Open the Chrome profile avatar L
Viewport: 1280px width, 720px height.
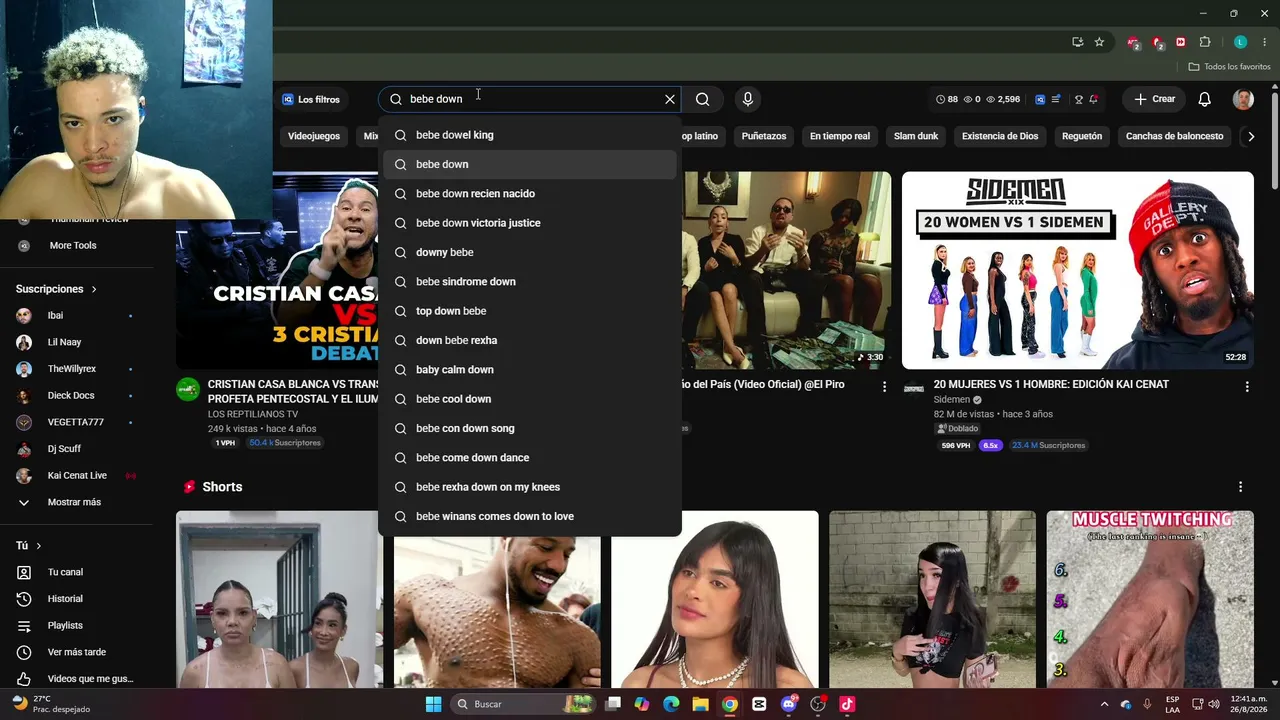pos(1240,42)
